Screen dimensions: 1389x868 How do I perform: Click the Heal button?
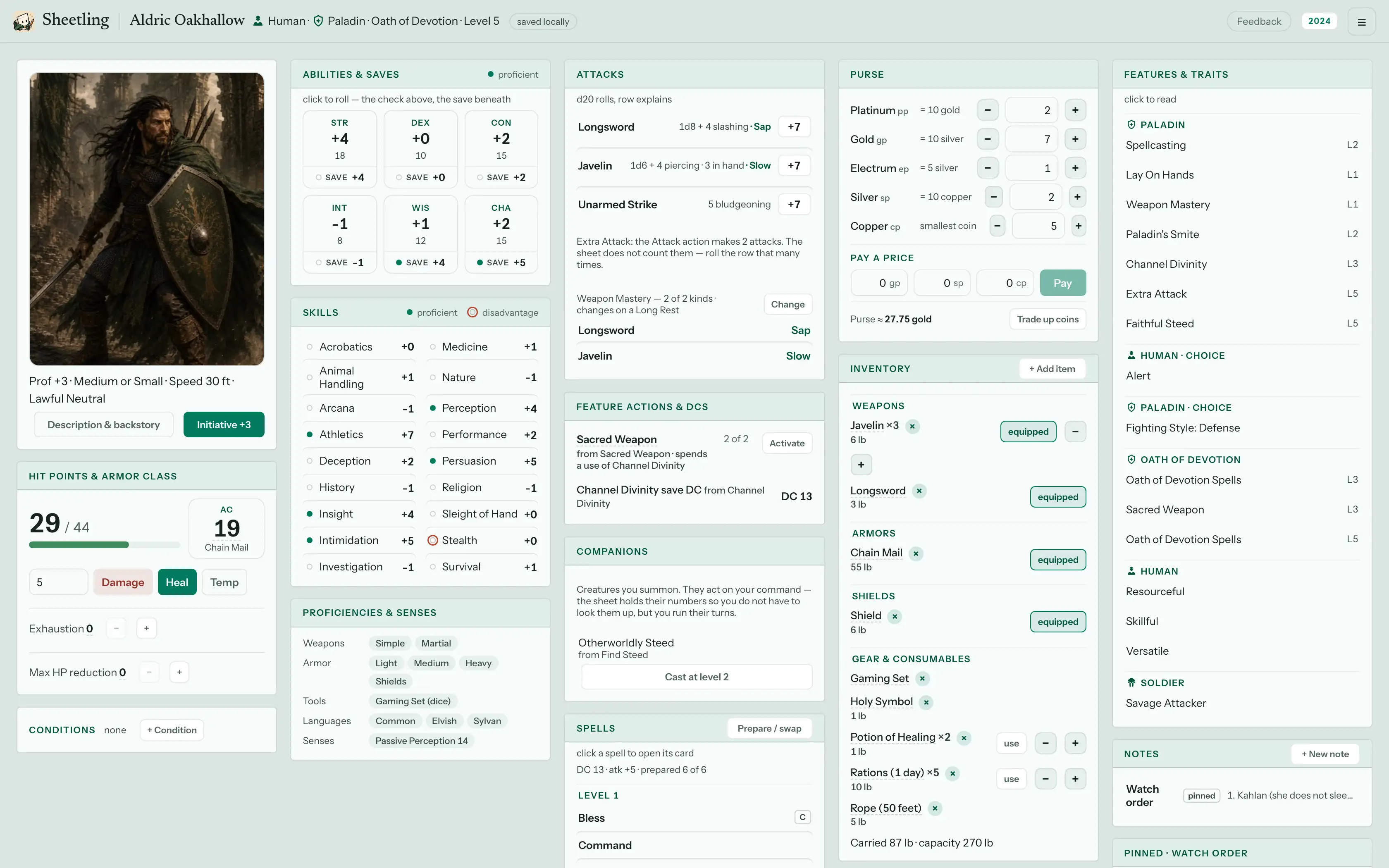(x=177, y=582)
